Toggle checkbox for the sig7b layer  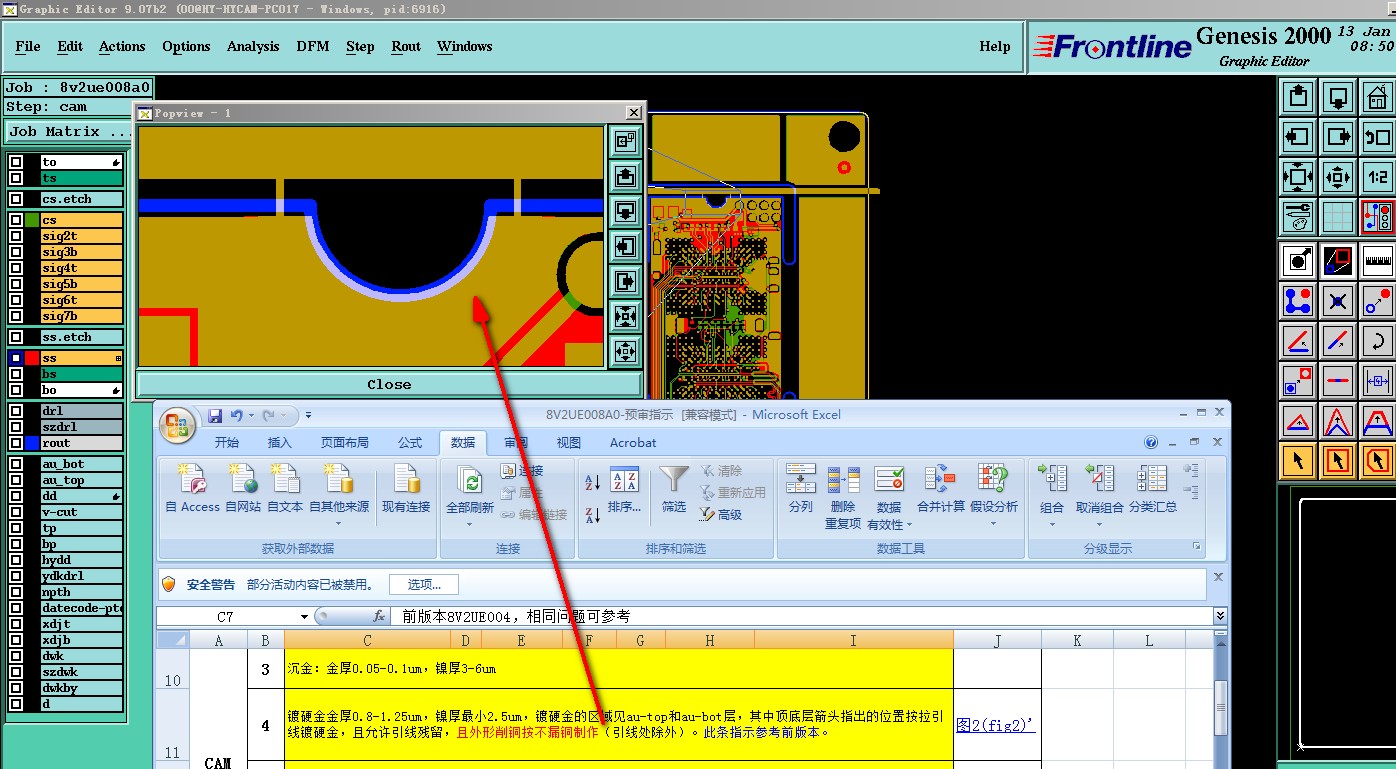[16, 316]
